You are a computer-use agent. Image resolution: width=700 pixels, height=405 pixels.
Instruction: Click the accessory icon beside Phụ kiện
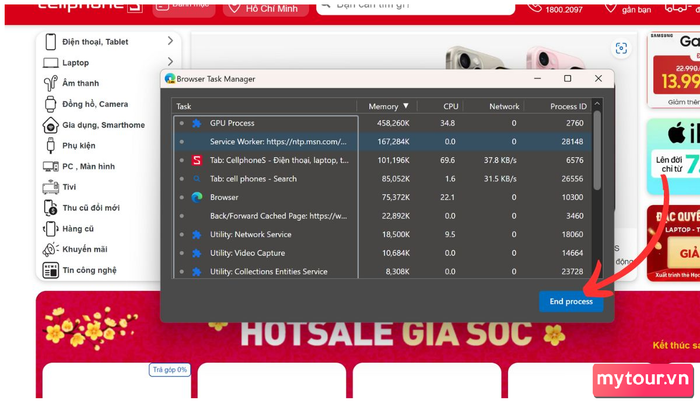50,146
